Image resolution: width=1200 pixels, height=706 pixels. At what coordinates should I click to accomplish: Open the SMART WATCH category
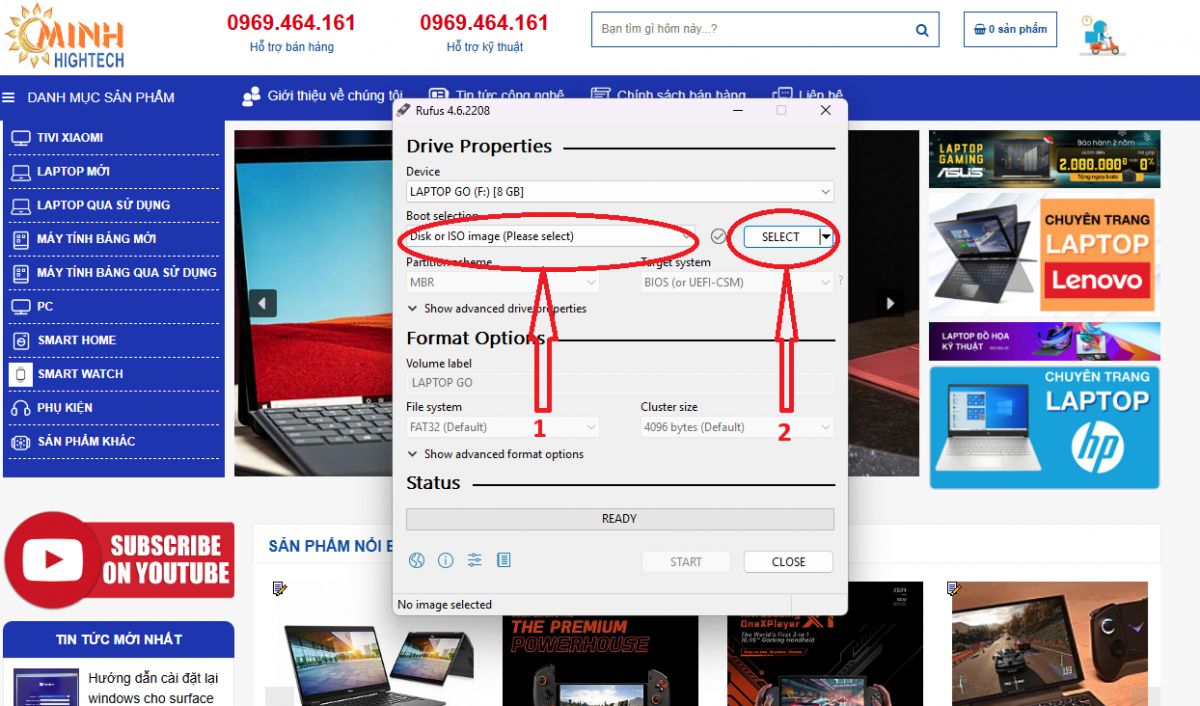(x=80, y=374)
